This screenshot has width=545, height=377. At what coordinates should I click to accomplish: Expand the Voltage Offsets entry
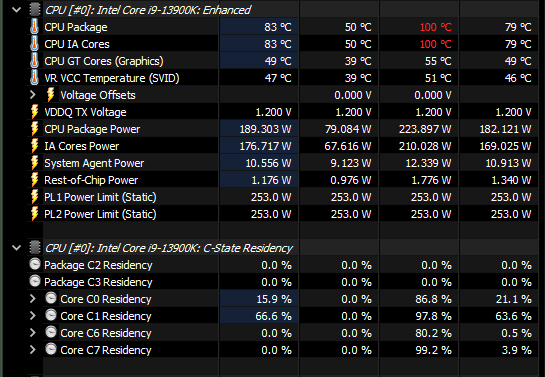click(33, 95)
